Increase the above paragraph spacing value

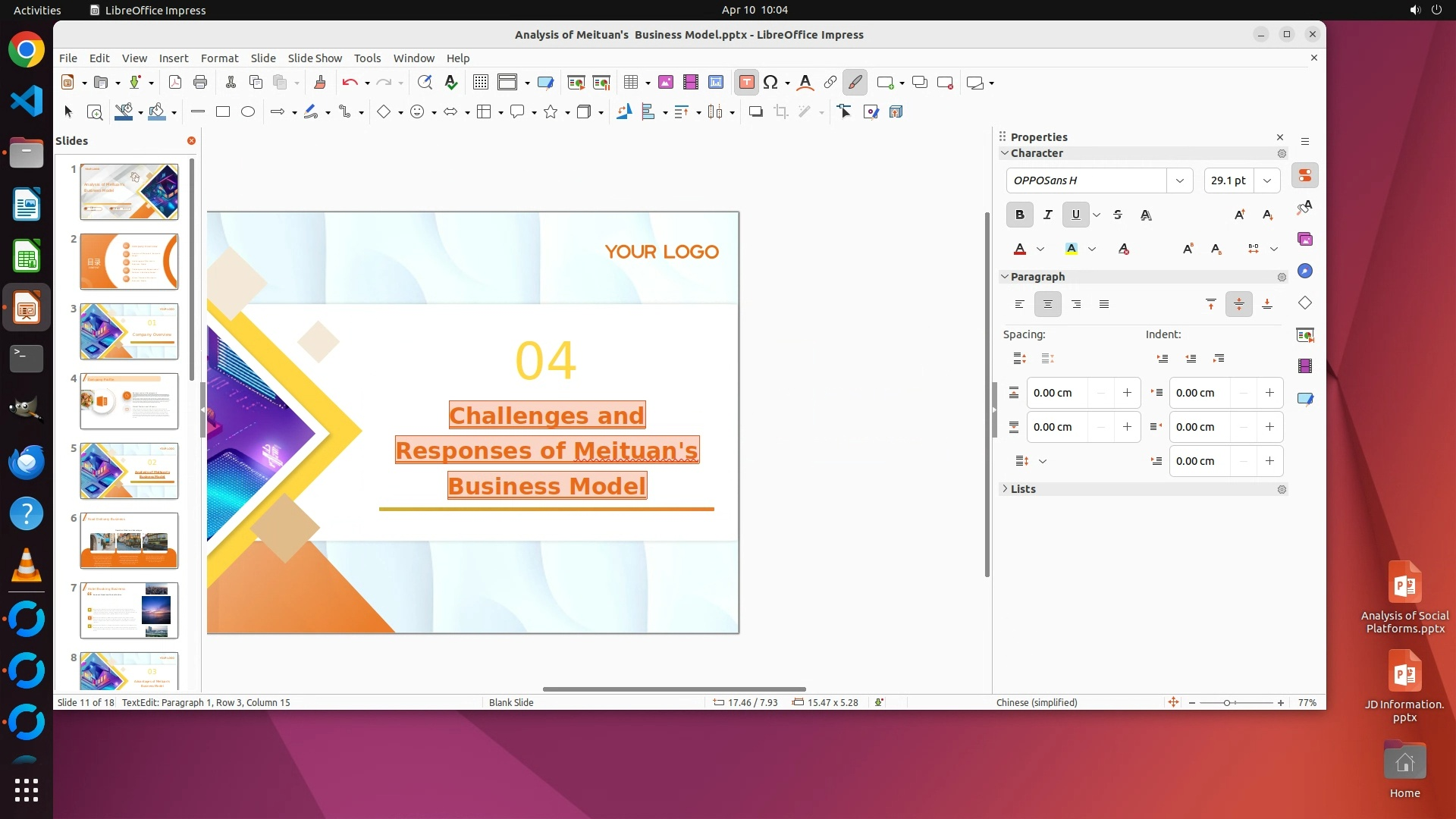point(1127,393)
